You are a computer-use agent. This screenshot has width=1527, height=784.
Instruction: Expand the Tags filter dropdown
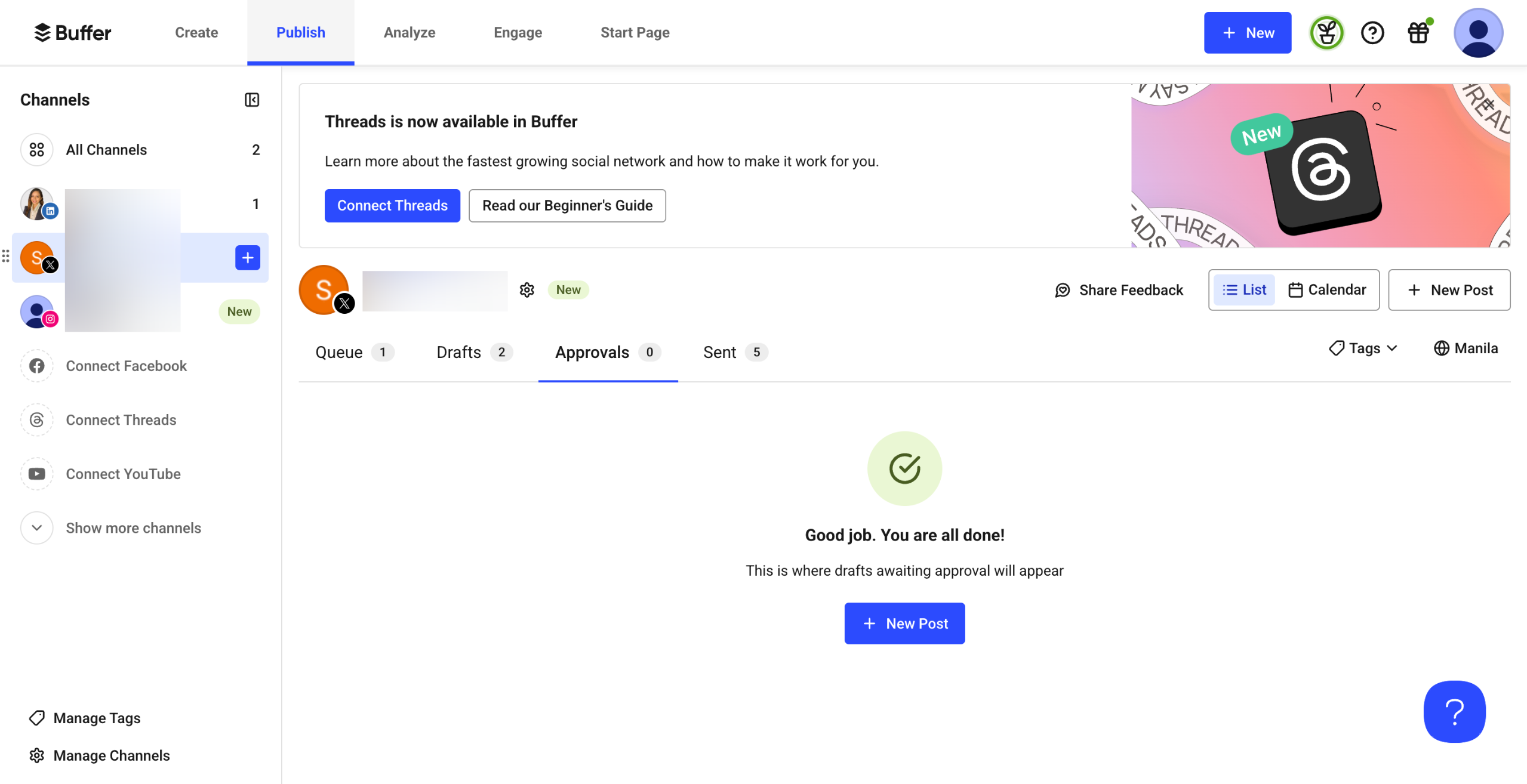[x=1363, y=348]
